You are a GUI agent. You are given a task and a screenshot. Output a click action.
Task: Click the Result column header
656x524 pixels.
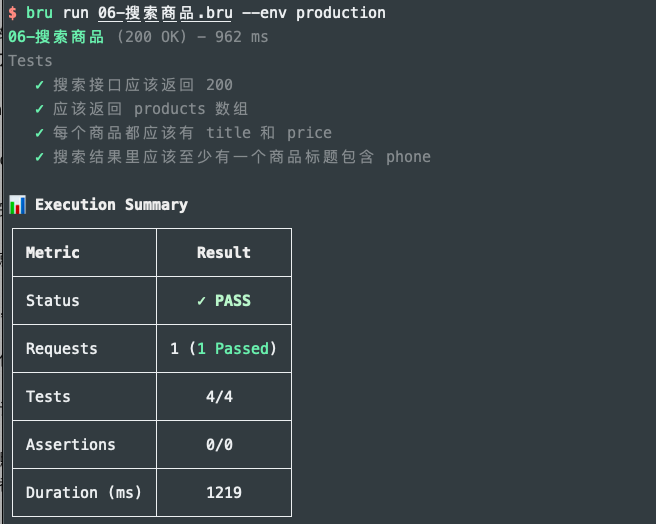pos(223,253)
